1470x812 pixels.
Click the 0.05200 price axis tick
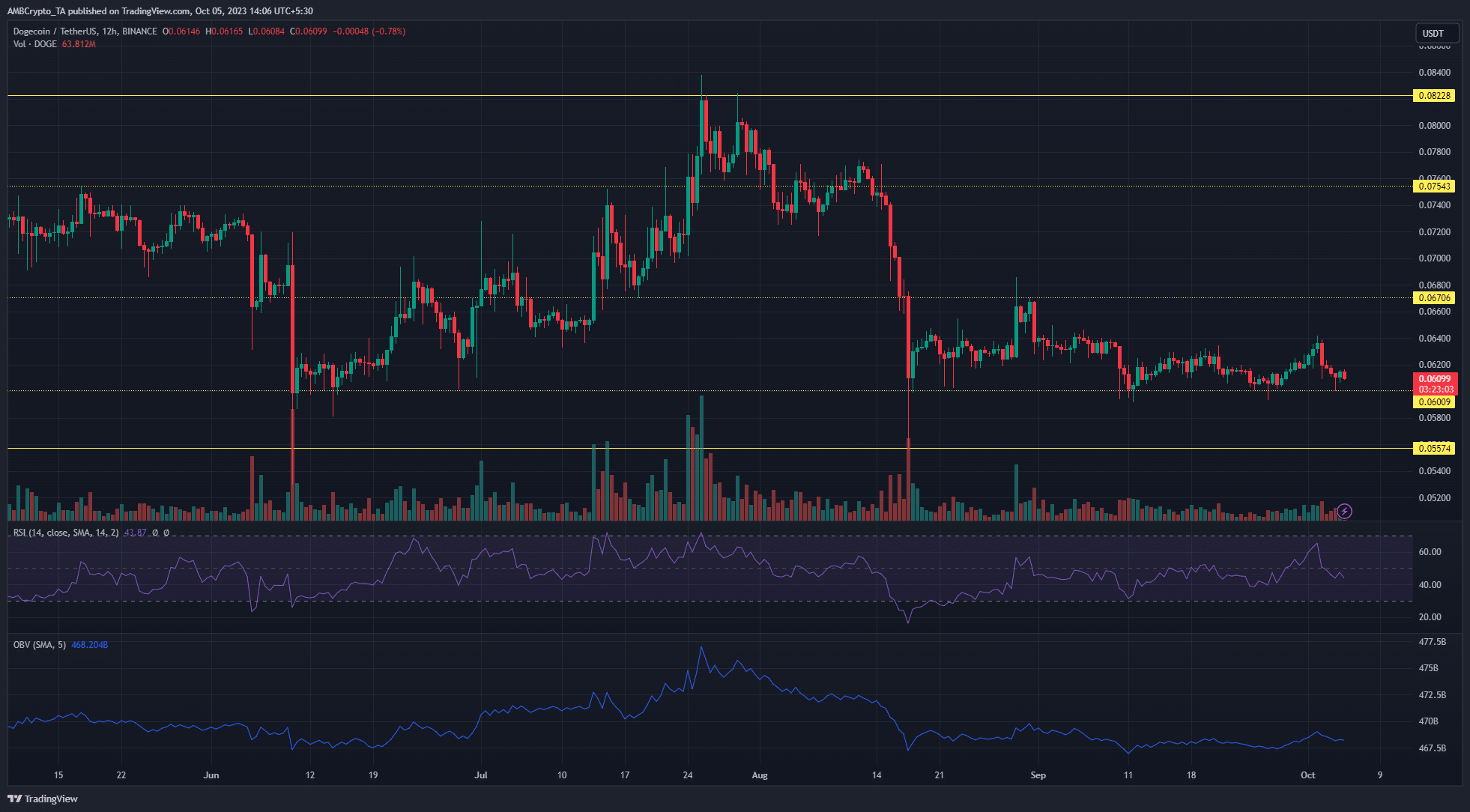point(1434,498)
